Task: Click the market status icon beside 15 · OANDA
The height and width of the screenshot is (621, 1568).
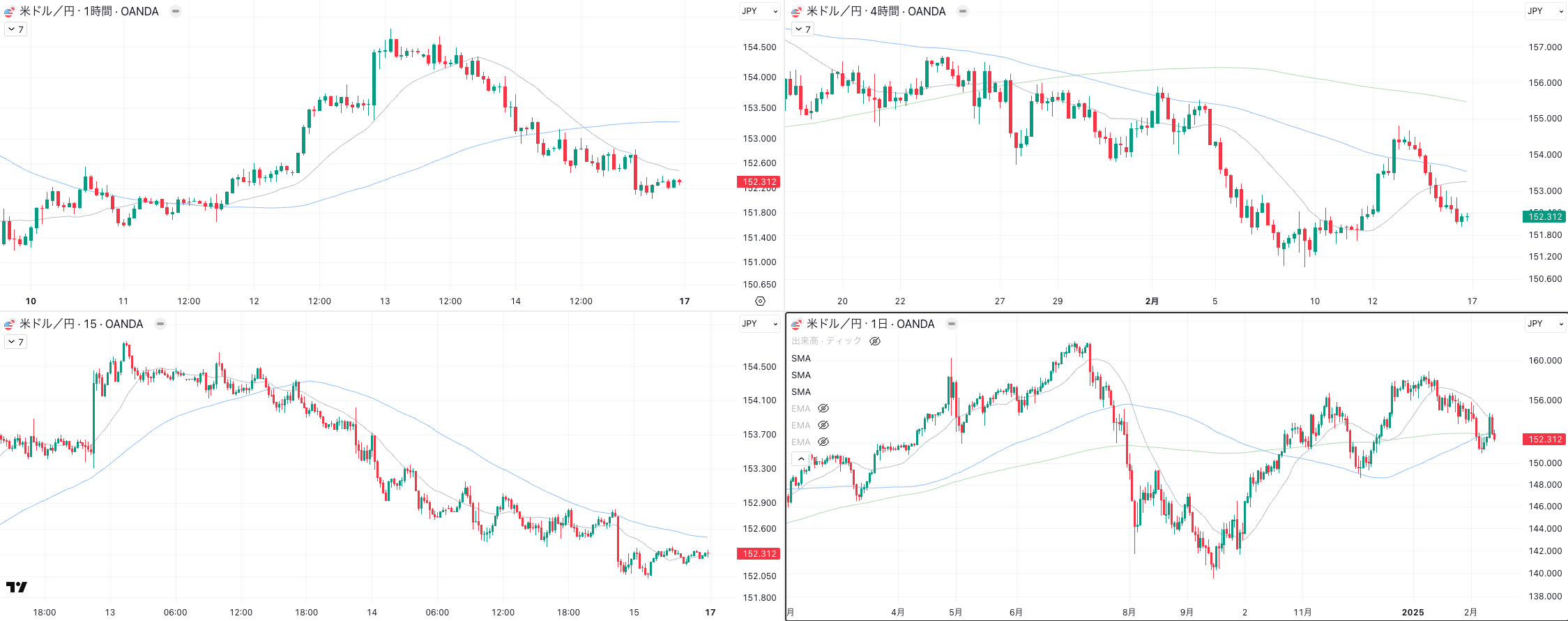Action: (x=160, y=324)
